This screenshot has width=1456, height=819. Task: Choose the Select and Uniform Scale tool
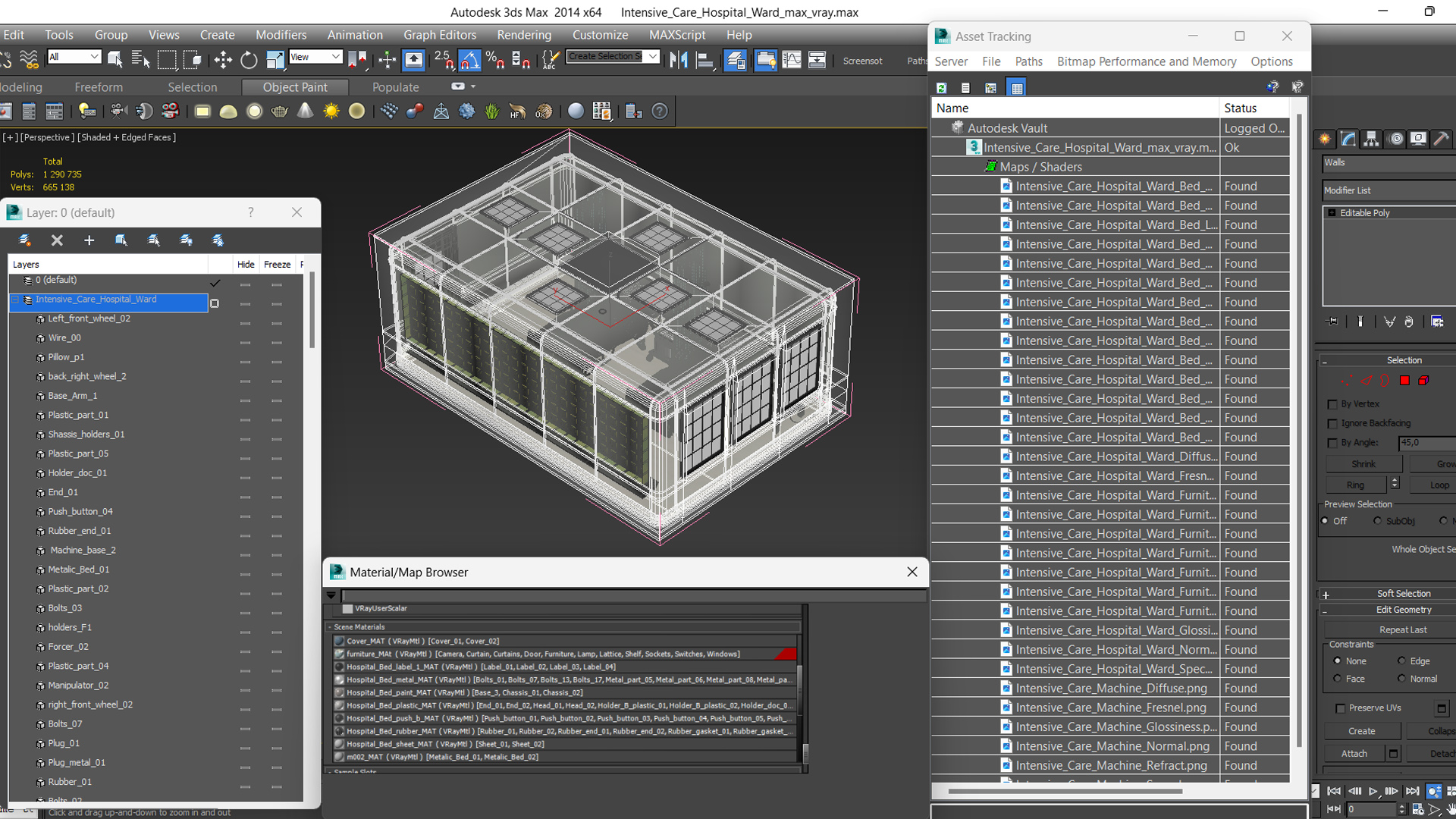[x=275, y=59]
